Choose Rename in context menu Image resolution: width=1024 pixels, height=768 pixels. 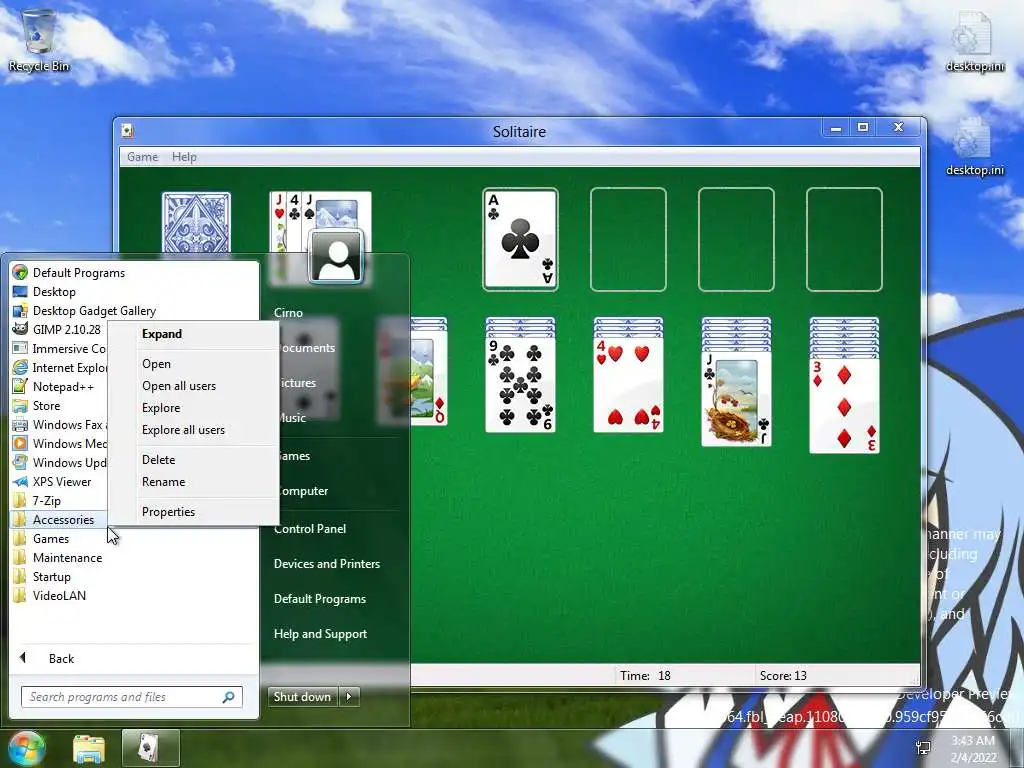click(x=193, y=482)
